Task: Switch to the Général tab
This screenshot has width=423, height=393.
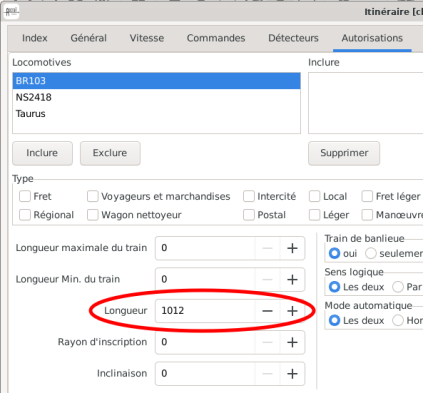Action: (89, 38)
